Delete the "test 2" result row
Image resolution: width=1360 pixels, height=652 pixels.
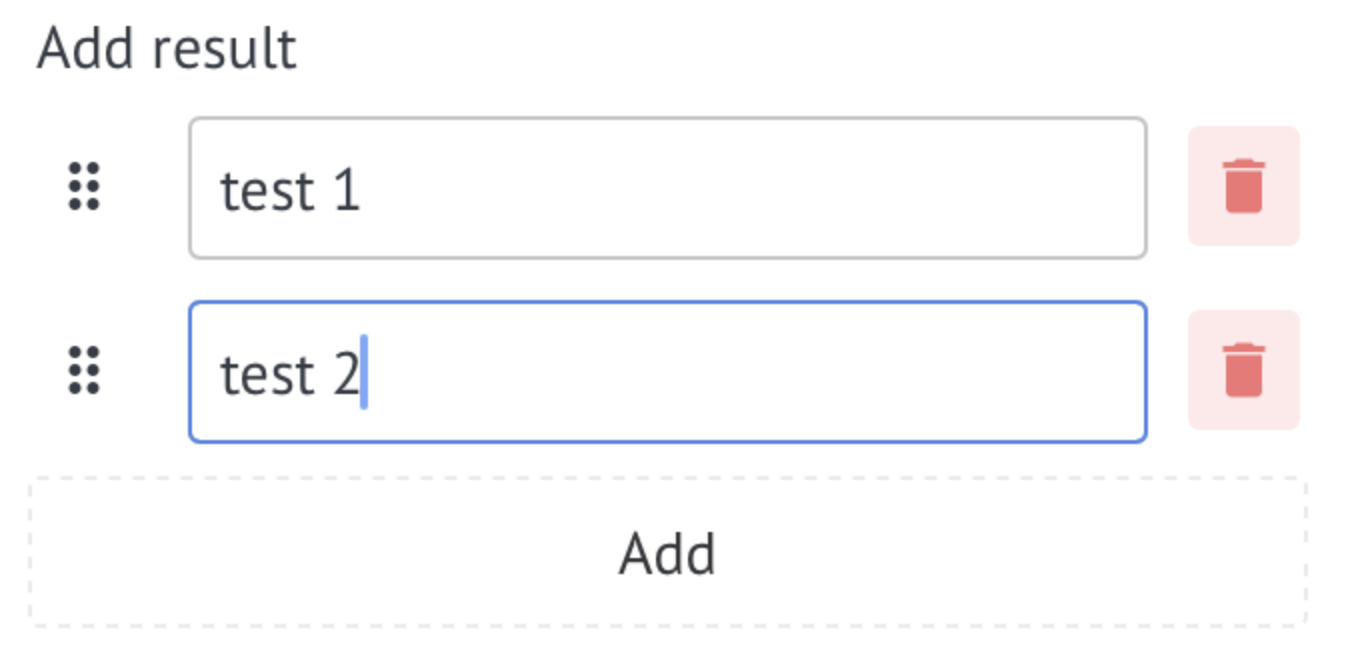coord(1243,370)
